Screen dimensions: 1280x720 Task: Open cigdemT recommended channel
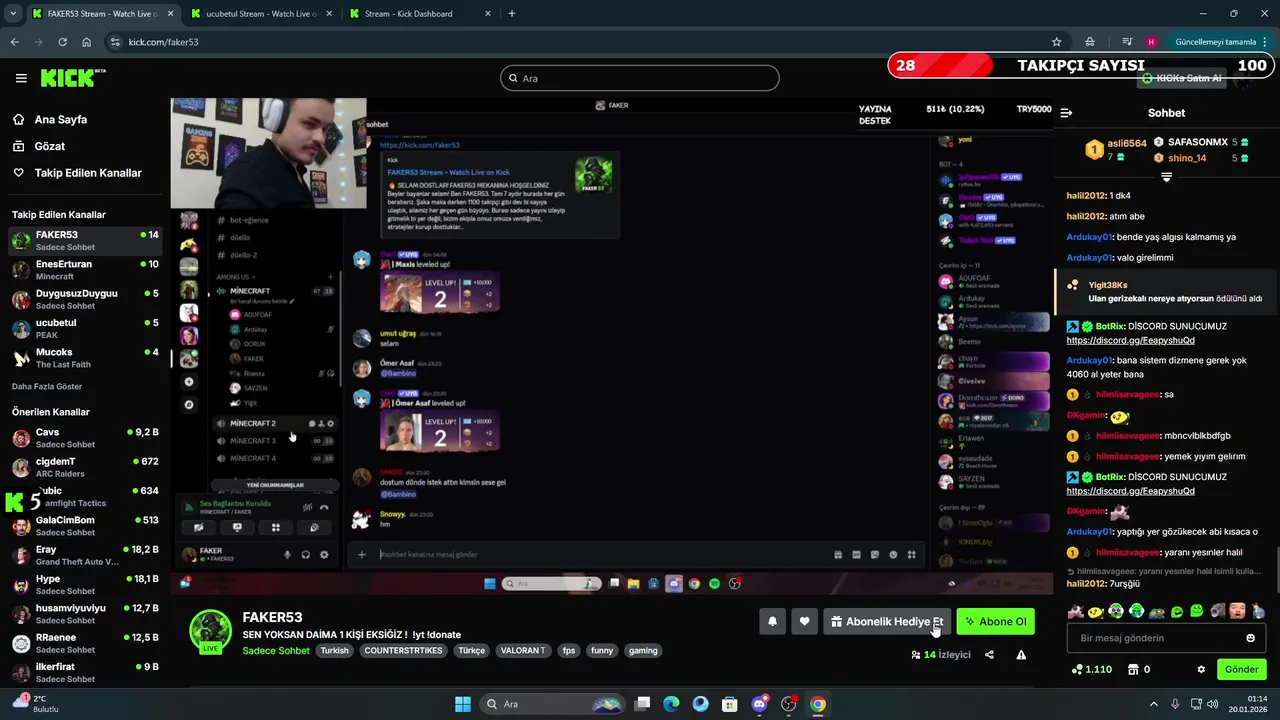(x=85, y=467)
